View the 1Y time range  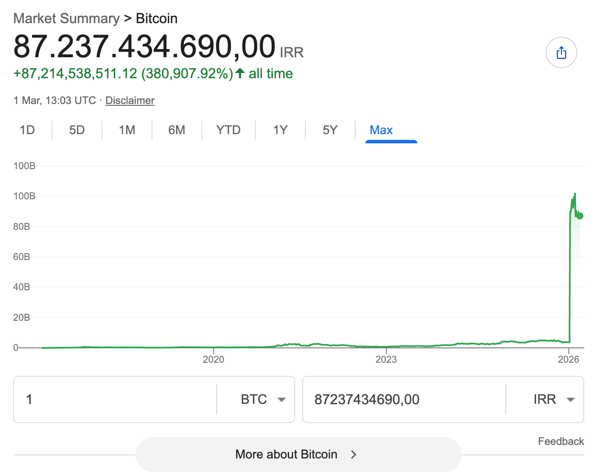(280, 130)
